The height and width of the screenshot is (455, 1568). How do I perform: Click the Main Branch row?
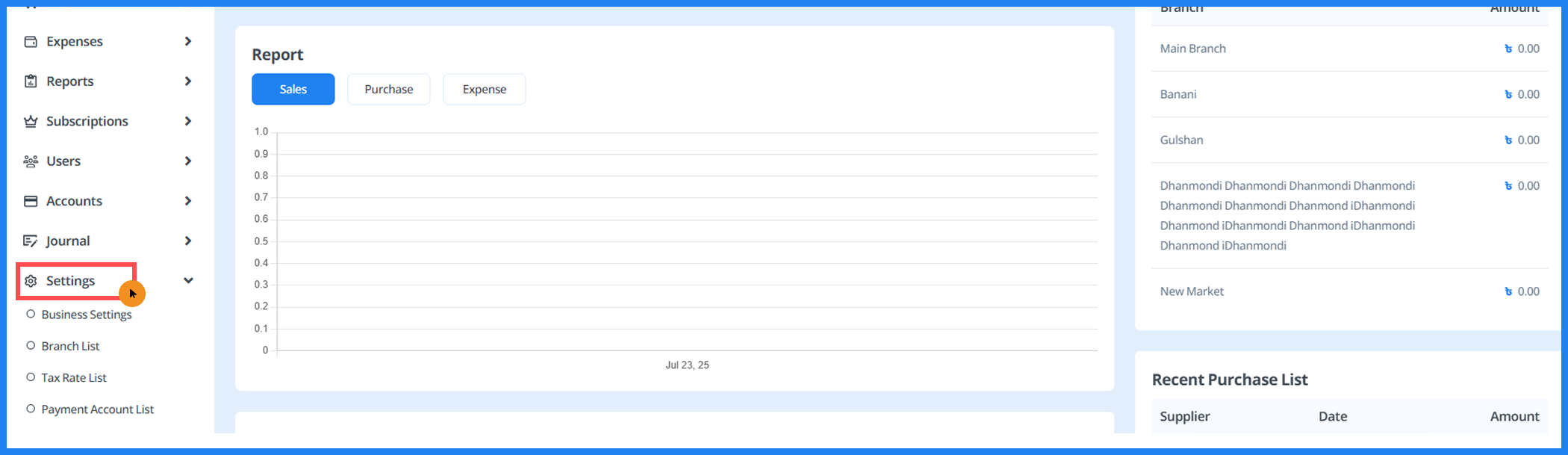(x=1192, y=49)
